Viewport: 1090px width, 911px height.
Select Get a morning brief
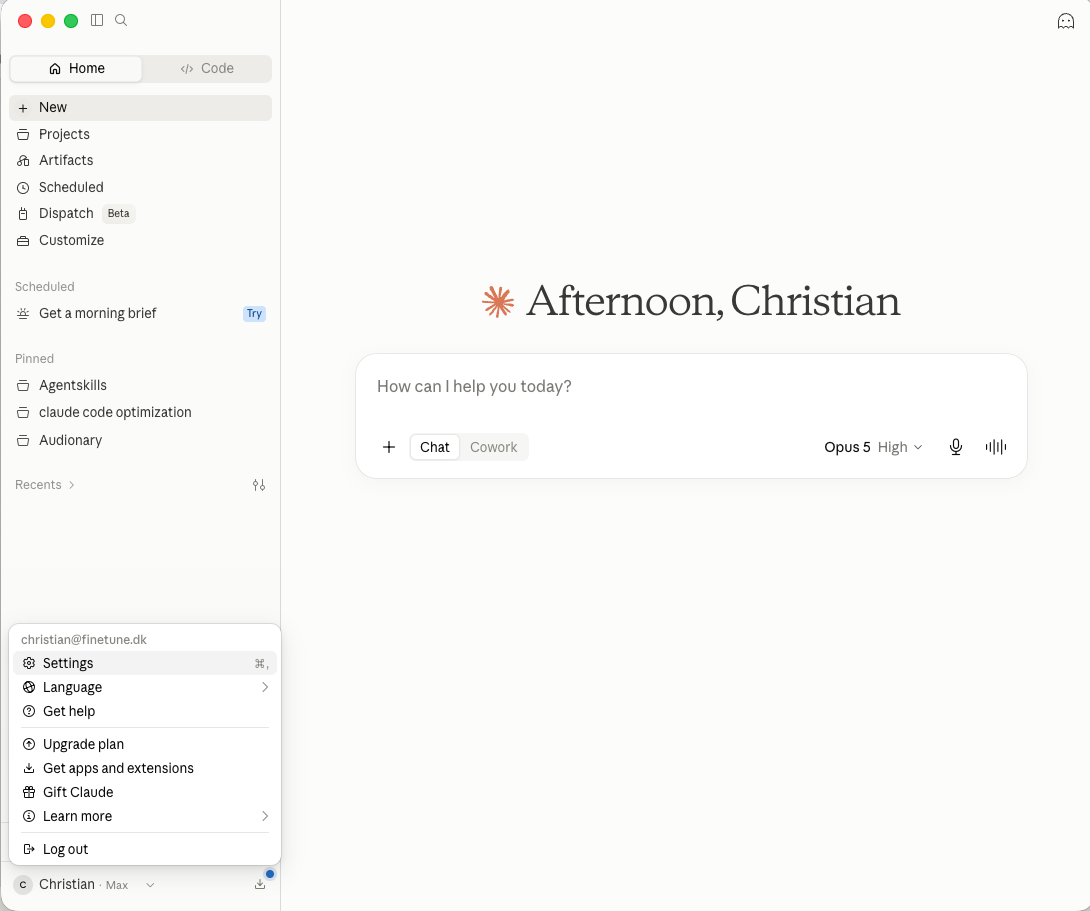click(x=140, y=313)
